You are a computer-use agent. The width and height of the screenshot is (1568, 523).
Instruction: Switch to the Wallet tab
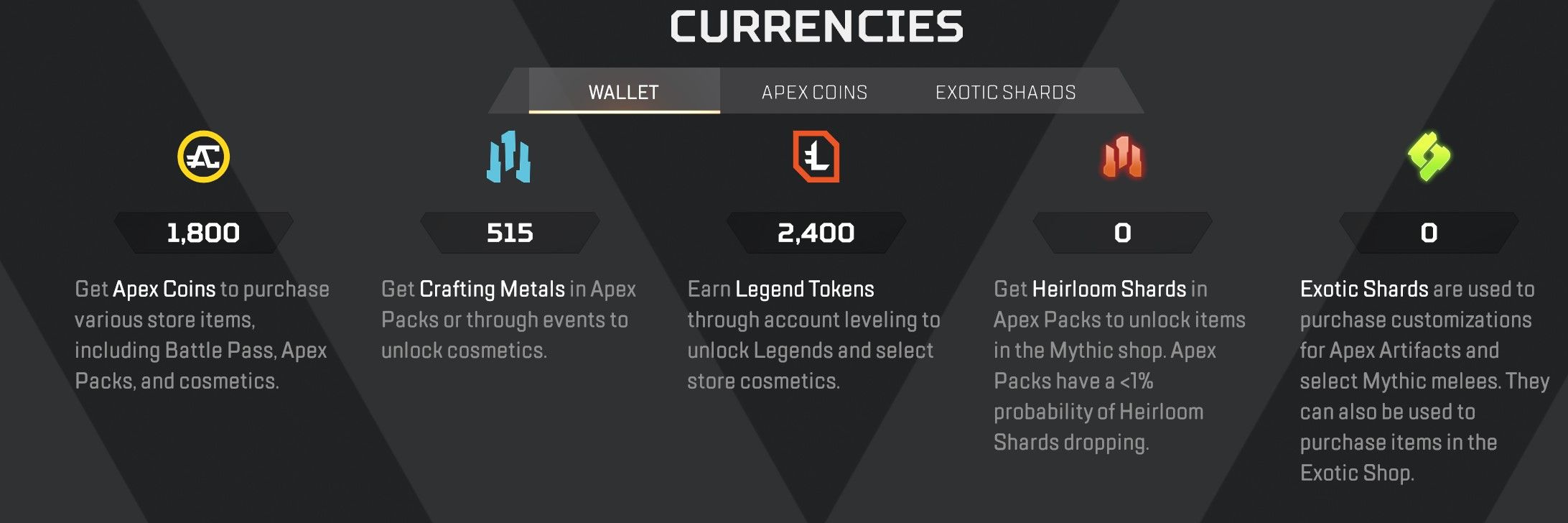(x=623, y=92)
